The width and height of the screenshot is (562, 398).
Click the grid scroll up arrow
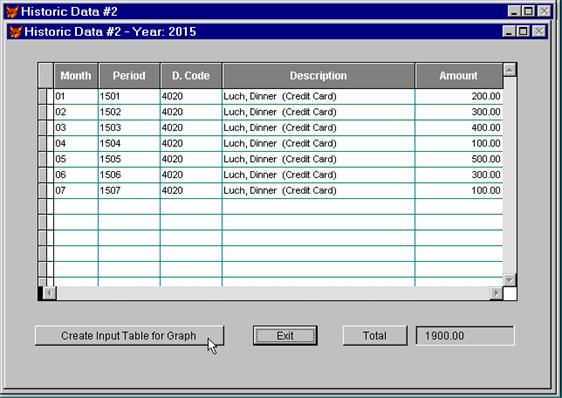pyautogui.click(x=509, y=70)
